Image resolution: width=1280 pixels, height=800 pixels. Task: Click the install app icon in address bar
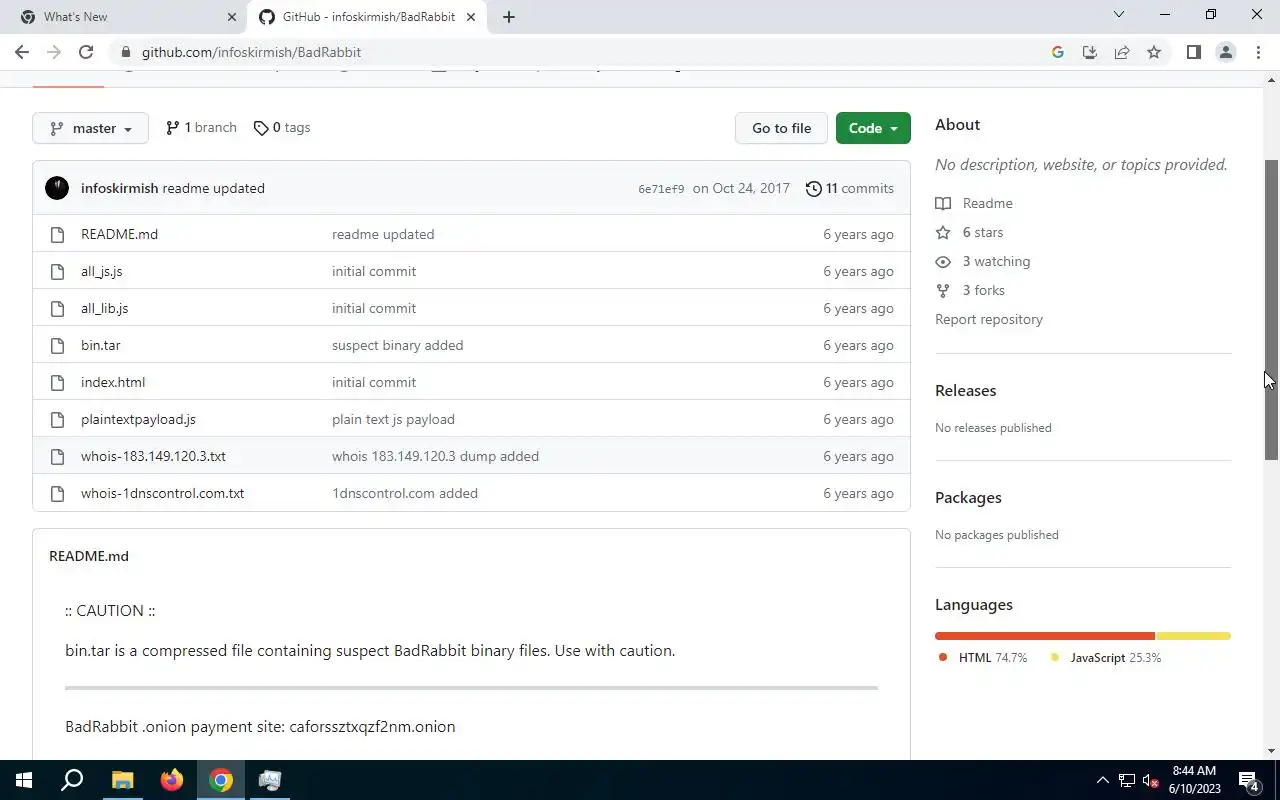[x=1090, y=52]
